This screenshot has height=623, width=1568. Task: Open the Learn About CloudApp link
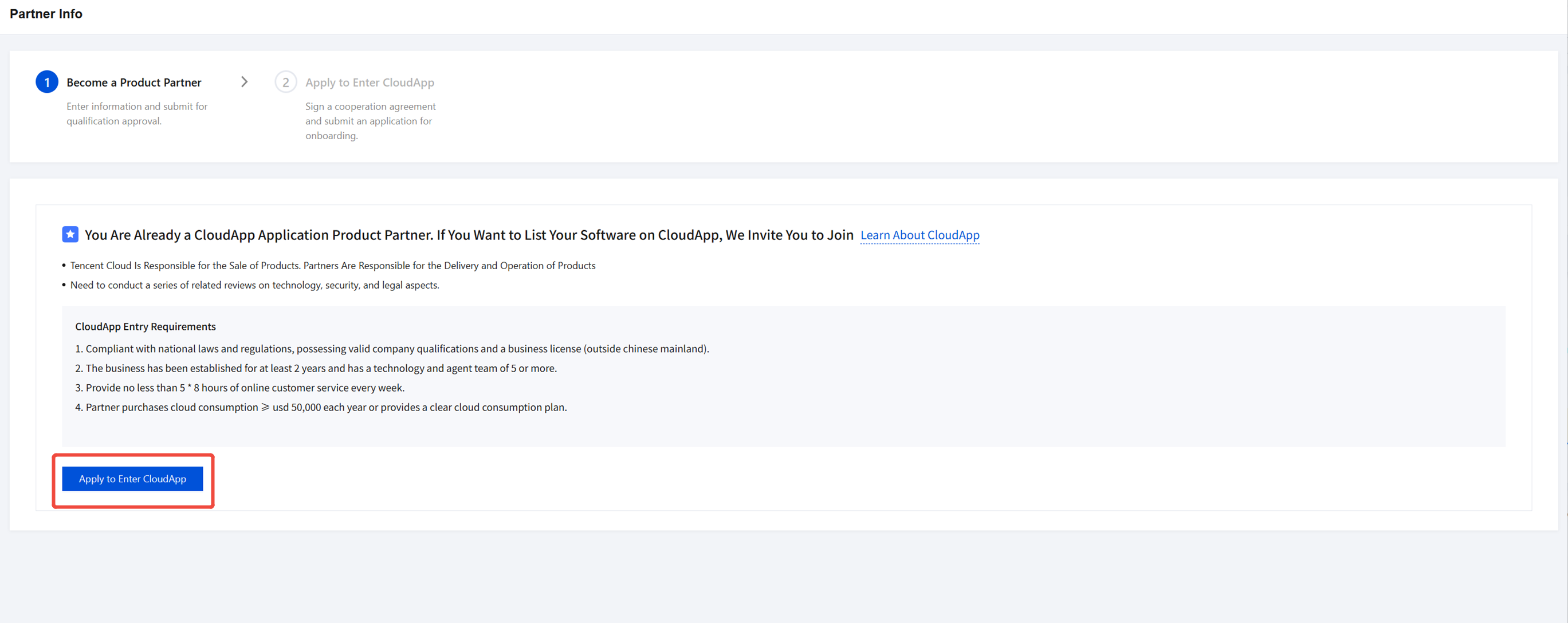pyautogui.click(x=919, y=235)
